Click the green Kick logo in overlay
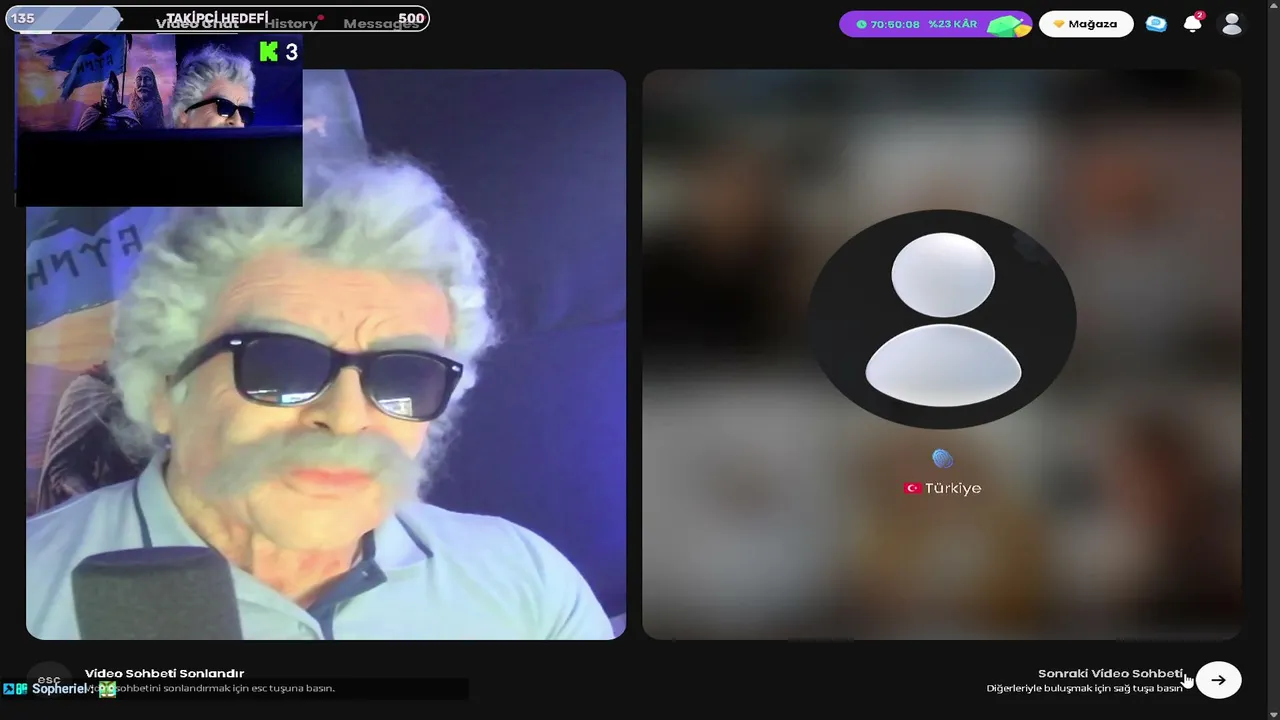The height and width of the screenshot is (720, 1280). (x=268, y=52)
